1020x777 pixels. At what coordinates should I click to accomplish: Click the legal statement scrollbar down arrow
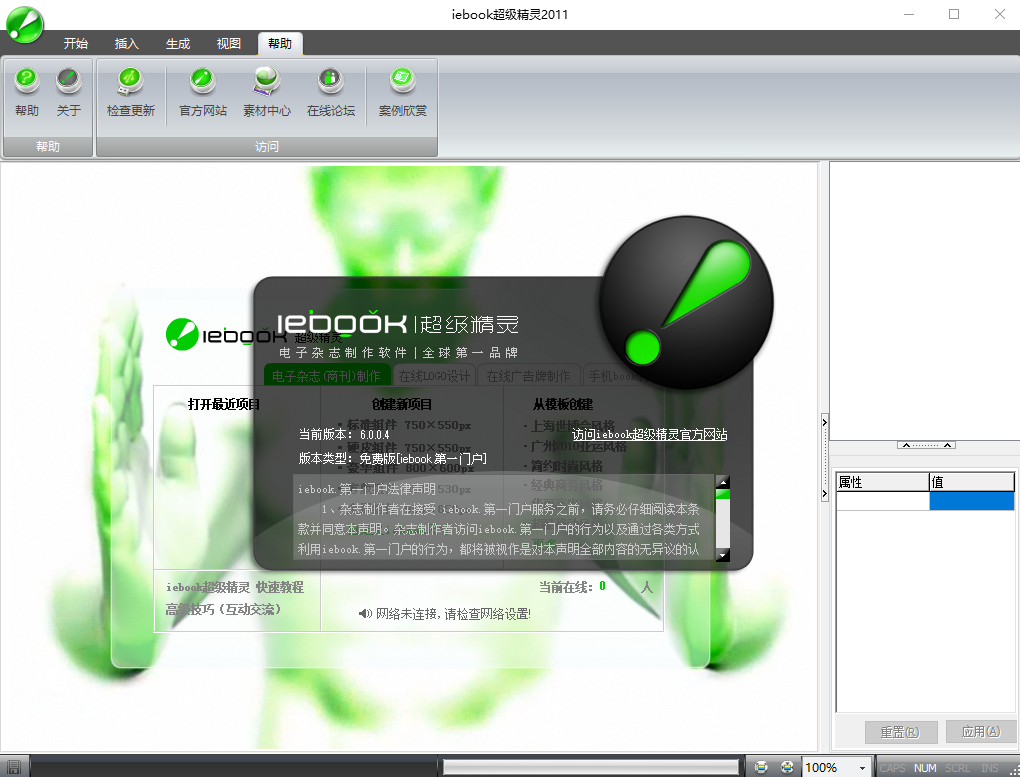click(723, 555)
